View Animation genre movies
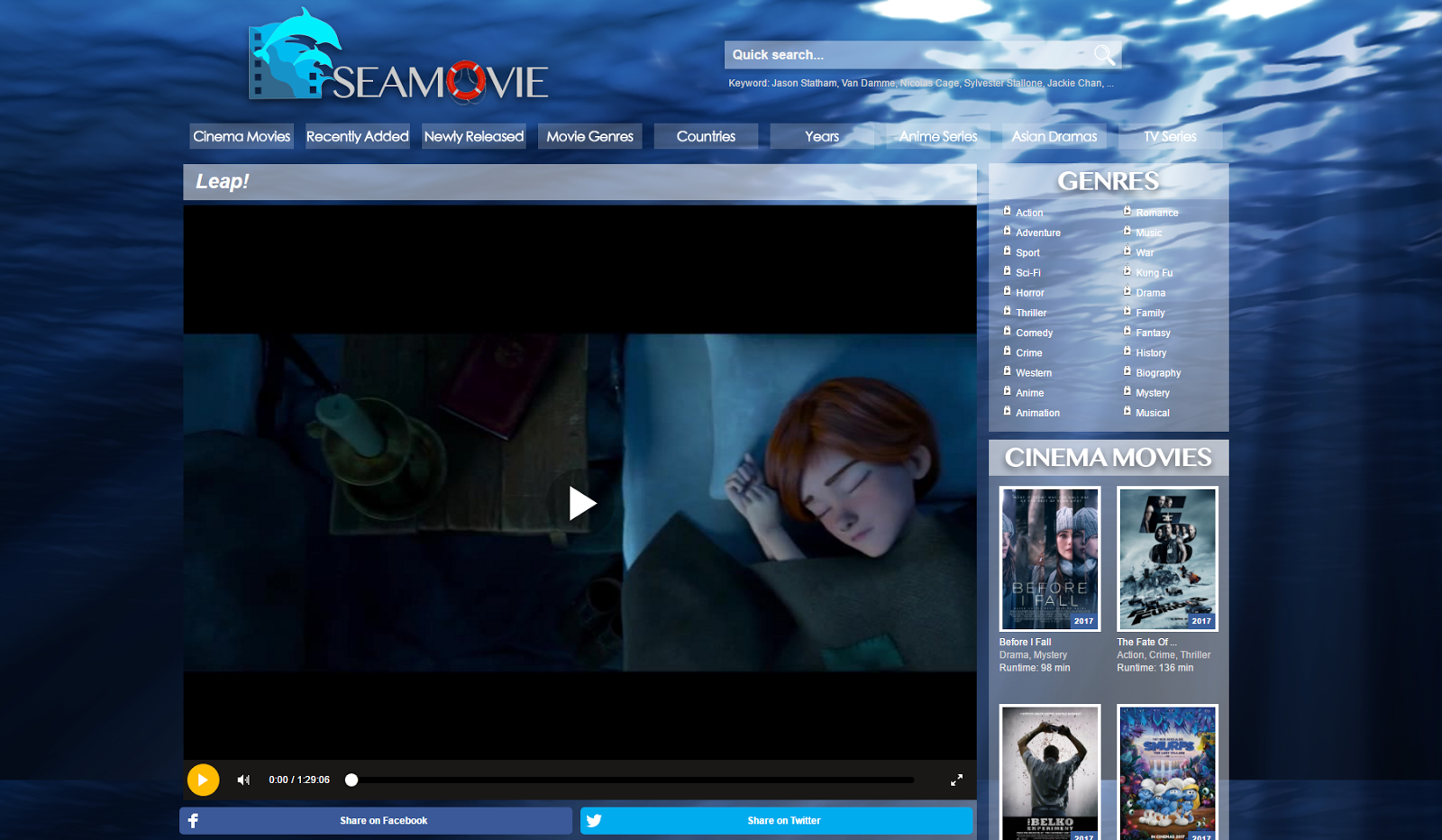Screen dimensions: 1442x840 coord(1038,413)
